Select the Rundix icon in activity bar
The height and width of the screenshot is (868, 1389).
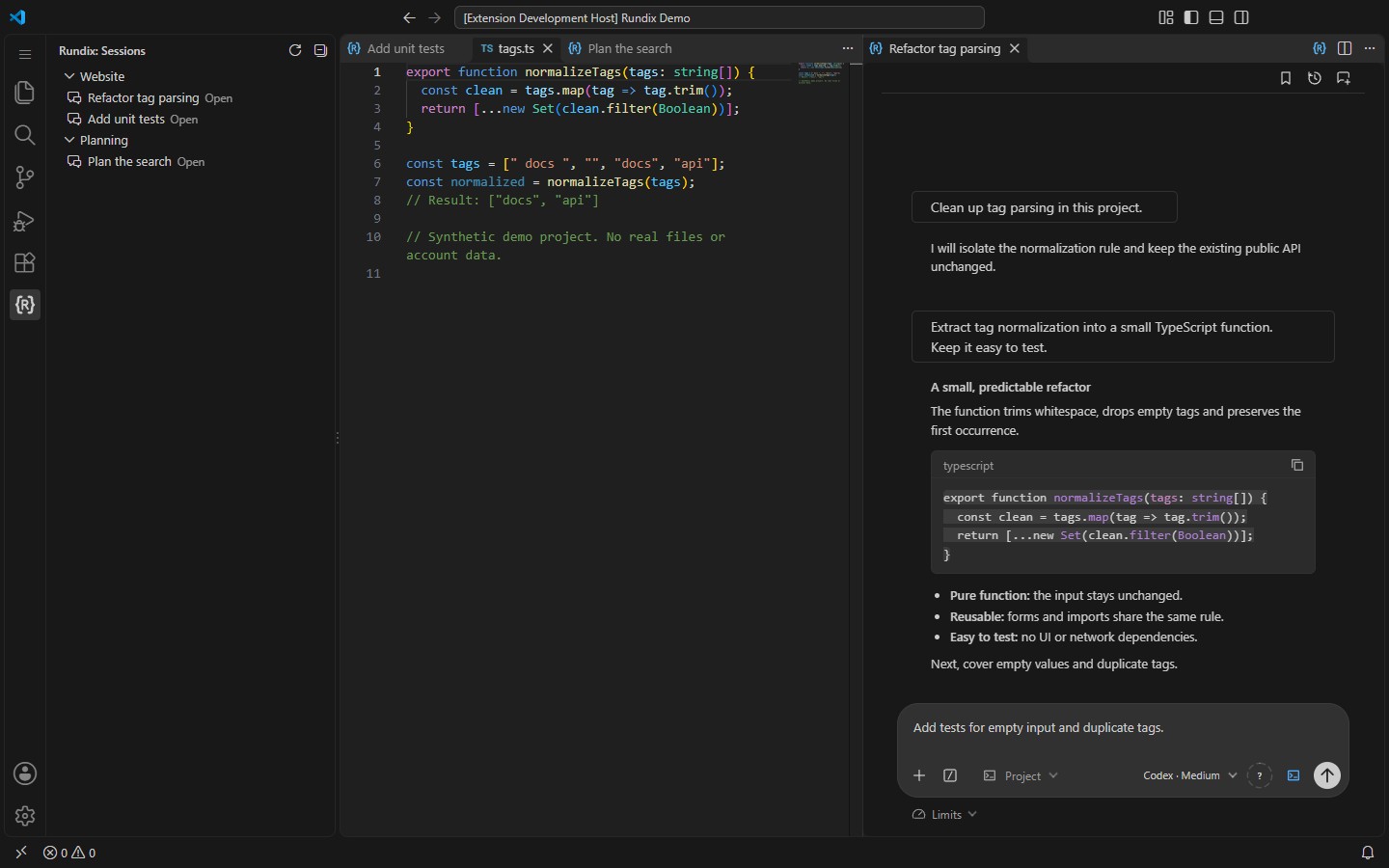click(25, 305)
